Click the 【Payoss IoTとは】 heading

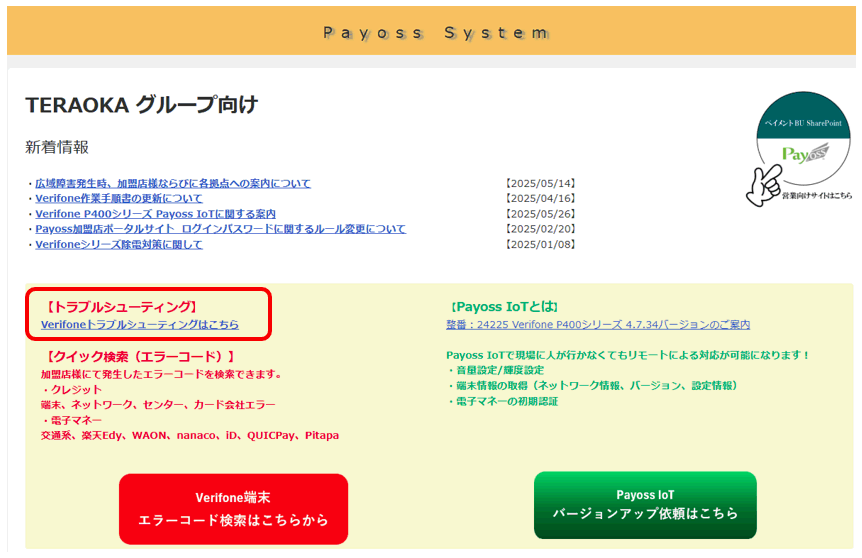(x=504, y=307)
